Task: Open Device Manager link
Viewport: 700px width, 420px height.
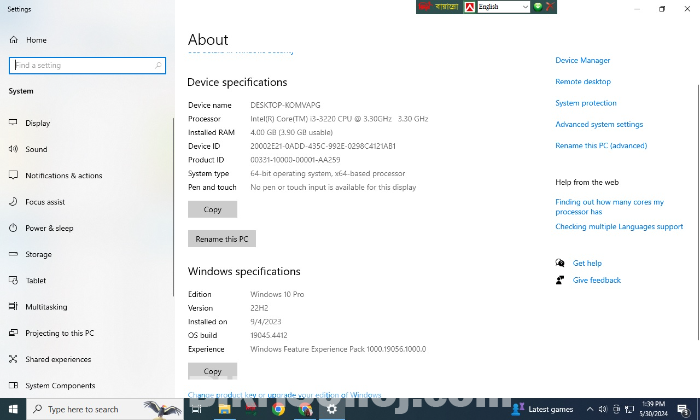Action: (583, 60)
